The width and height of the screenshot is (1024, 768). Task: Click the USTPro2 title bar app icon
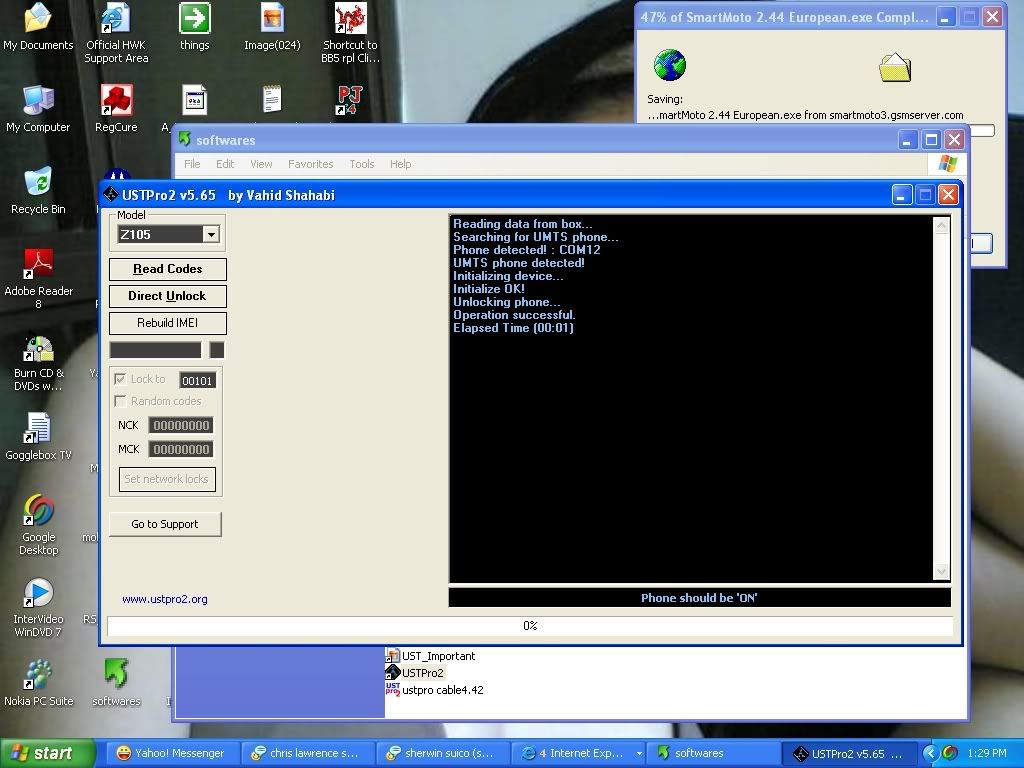pos(110,195)
